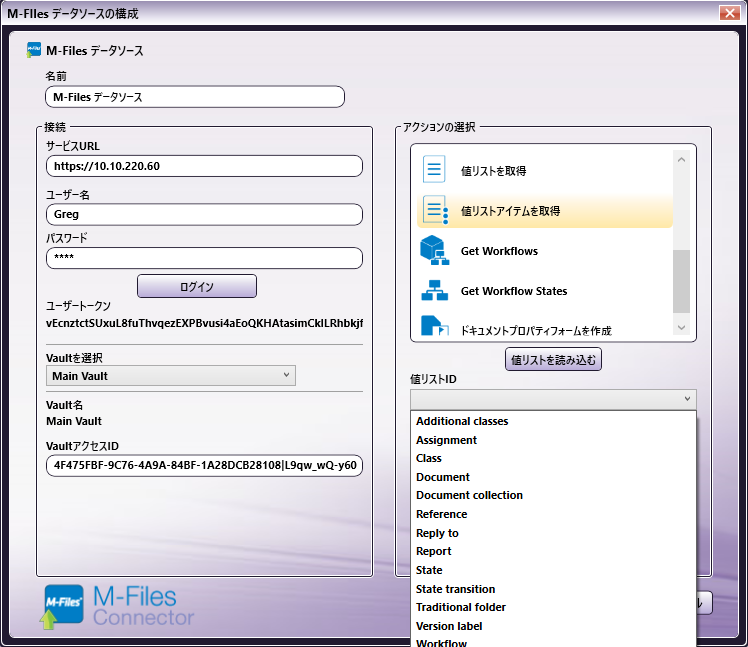Open the Vaultを選択 dropdown
The image size is (748, 647).
tap(171, 376)
